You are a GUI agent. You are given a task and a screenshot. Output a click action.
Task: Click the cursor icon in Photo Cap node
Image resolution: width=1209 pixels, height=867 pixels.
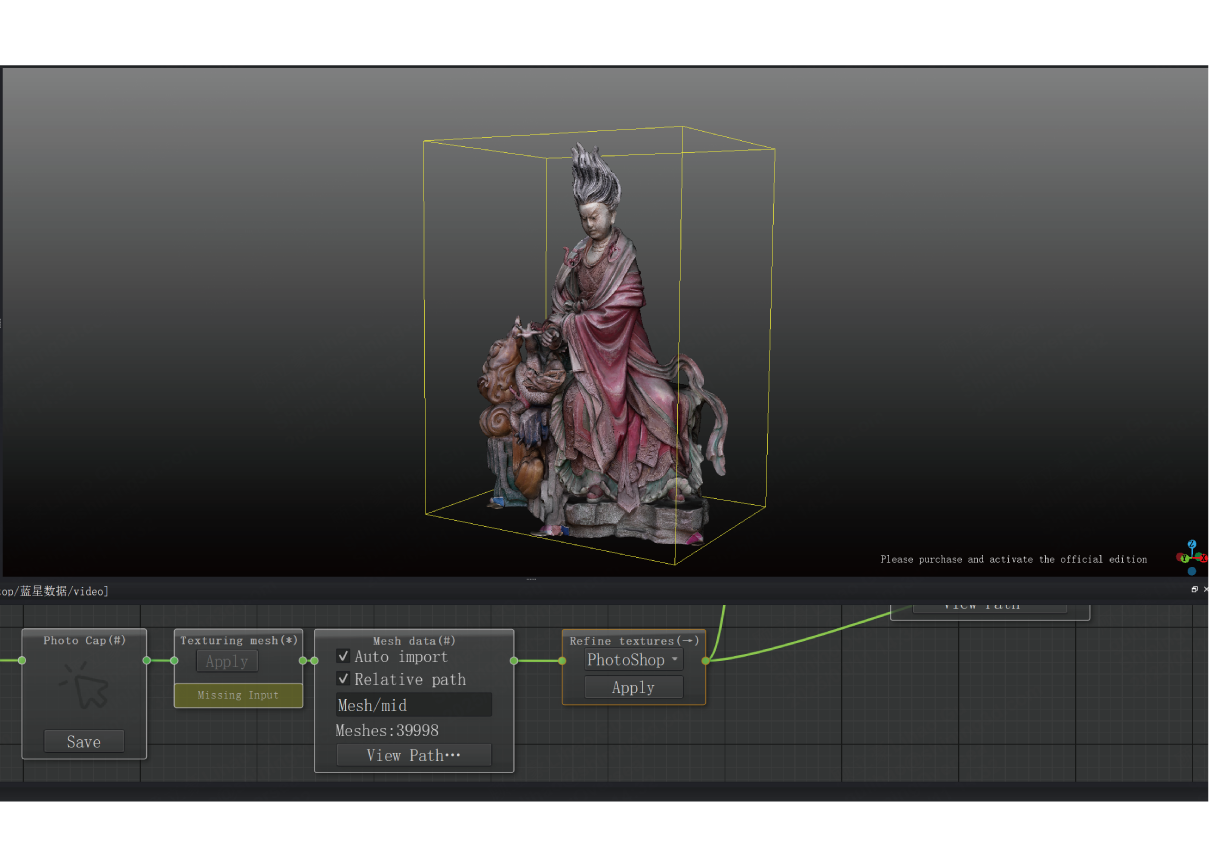pyautogui.click(x=84, y=687)
